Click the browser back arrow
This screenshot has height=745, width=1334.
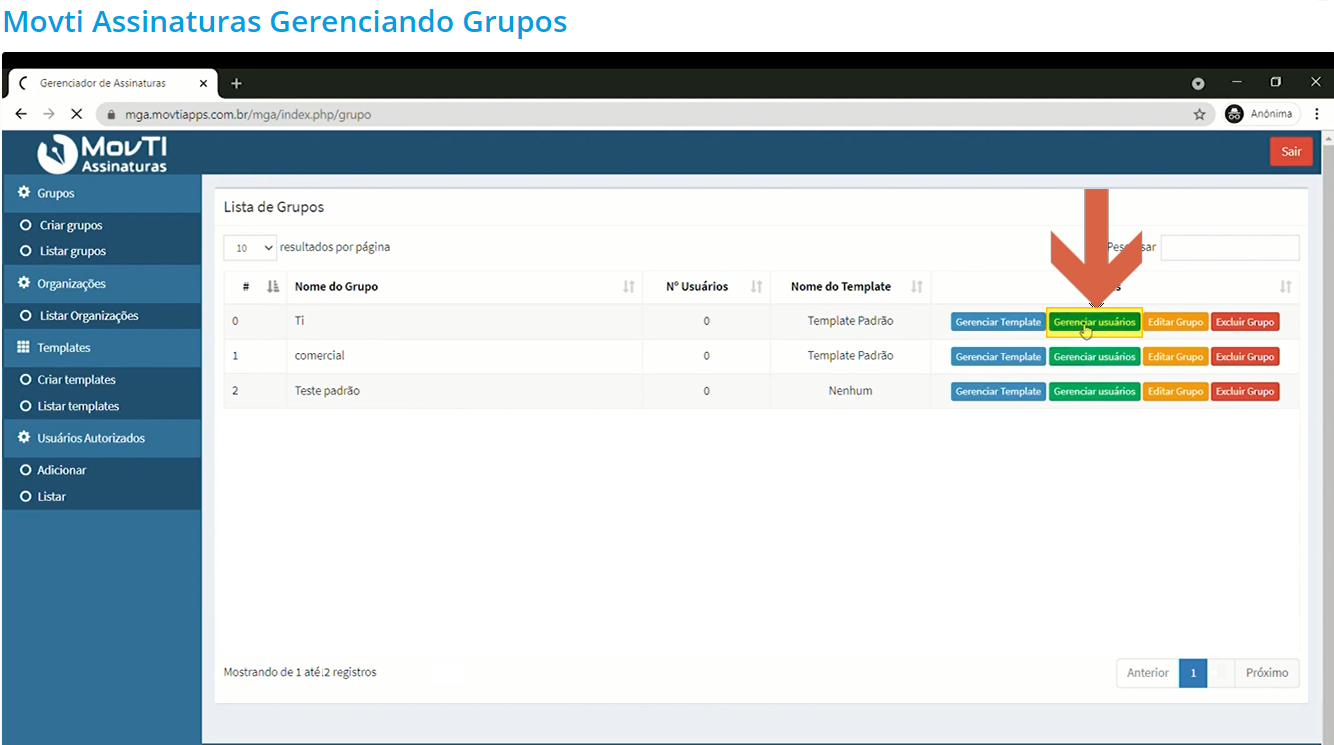tap(21, 114)
